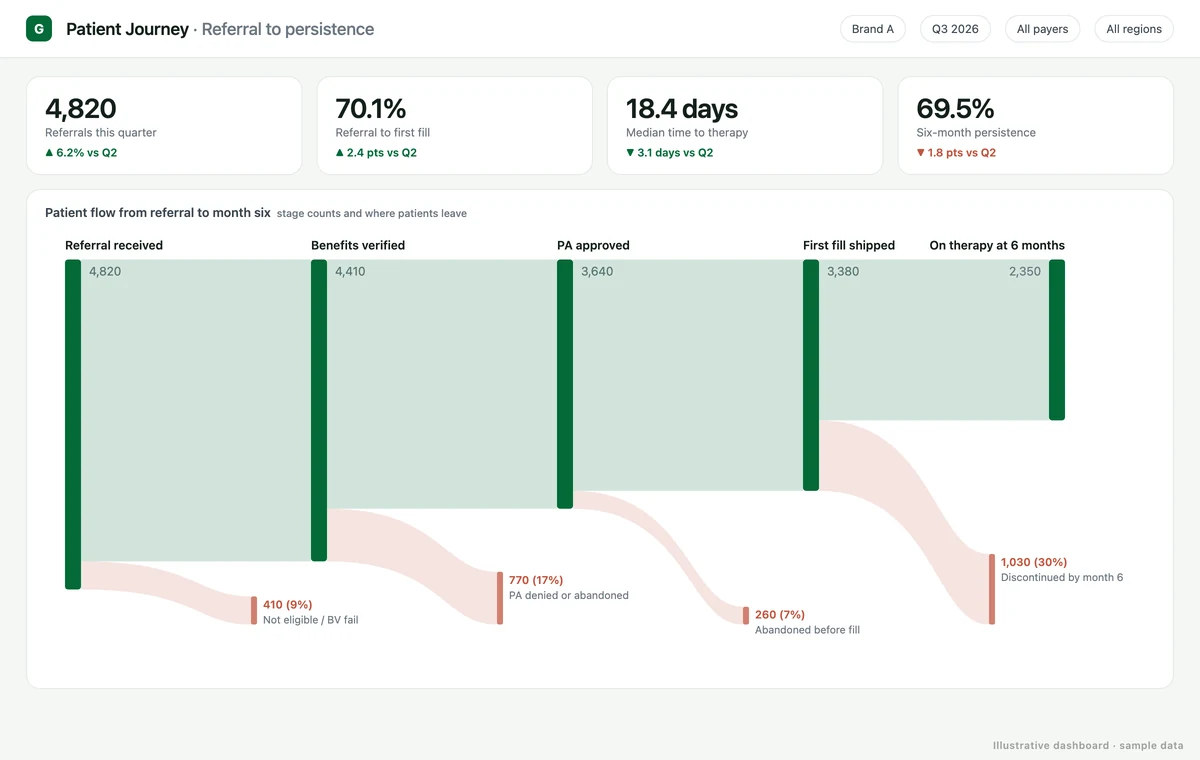Click the Benefits verified stage label
The image size is (1200, 760).
358,245
